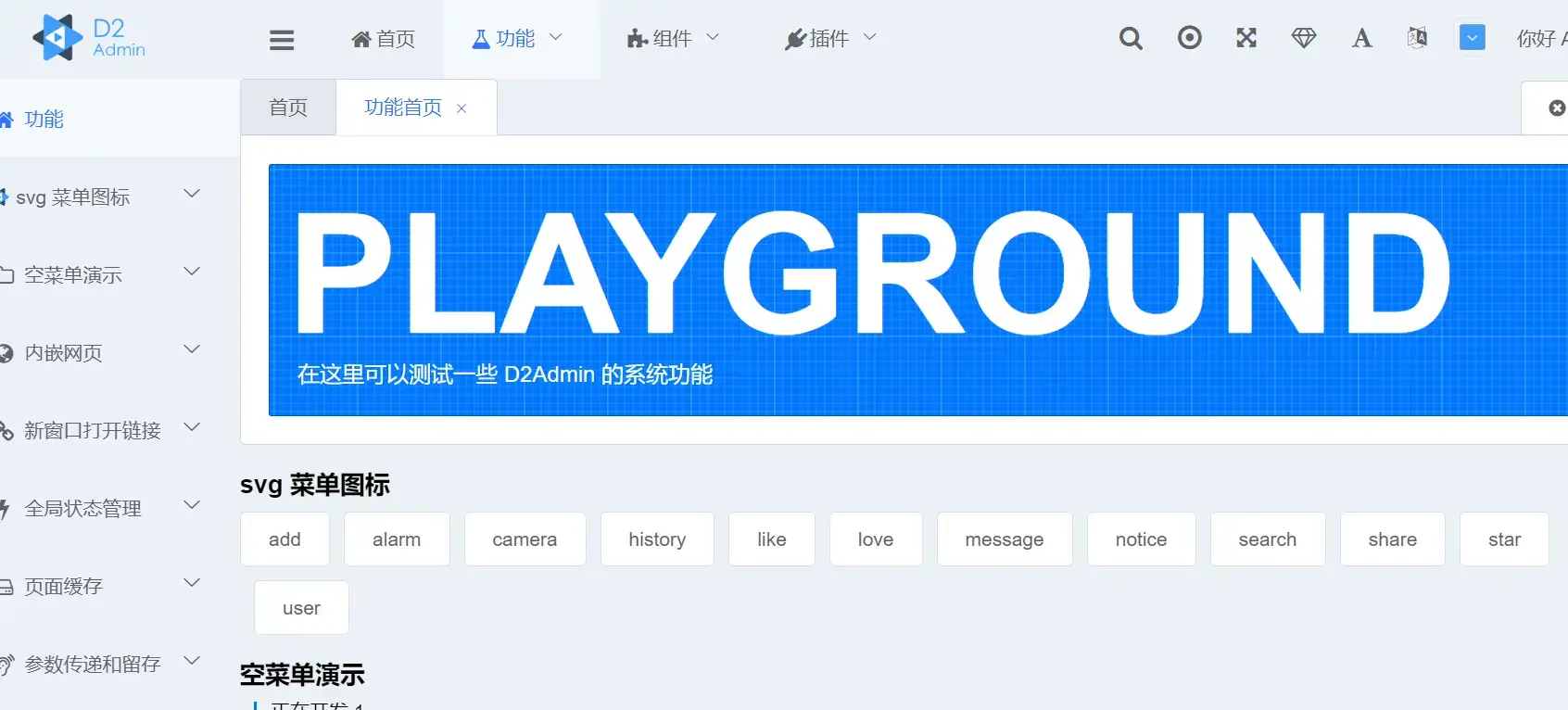Image resolution: width=1568 pixels, height=710 pixels.
Task: Switch to the 首页 page tab
Action: (x=288, y=108)
